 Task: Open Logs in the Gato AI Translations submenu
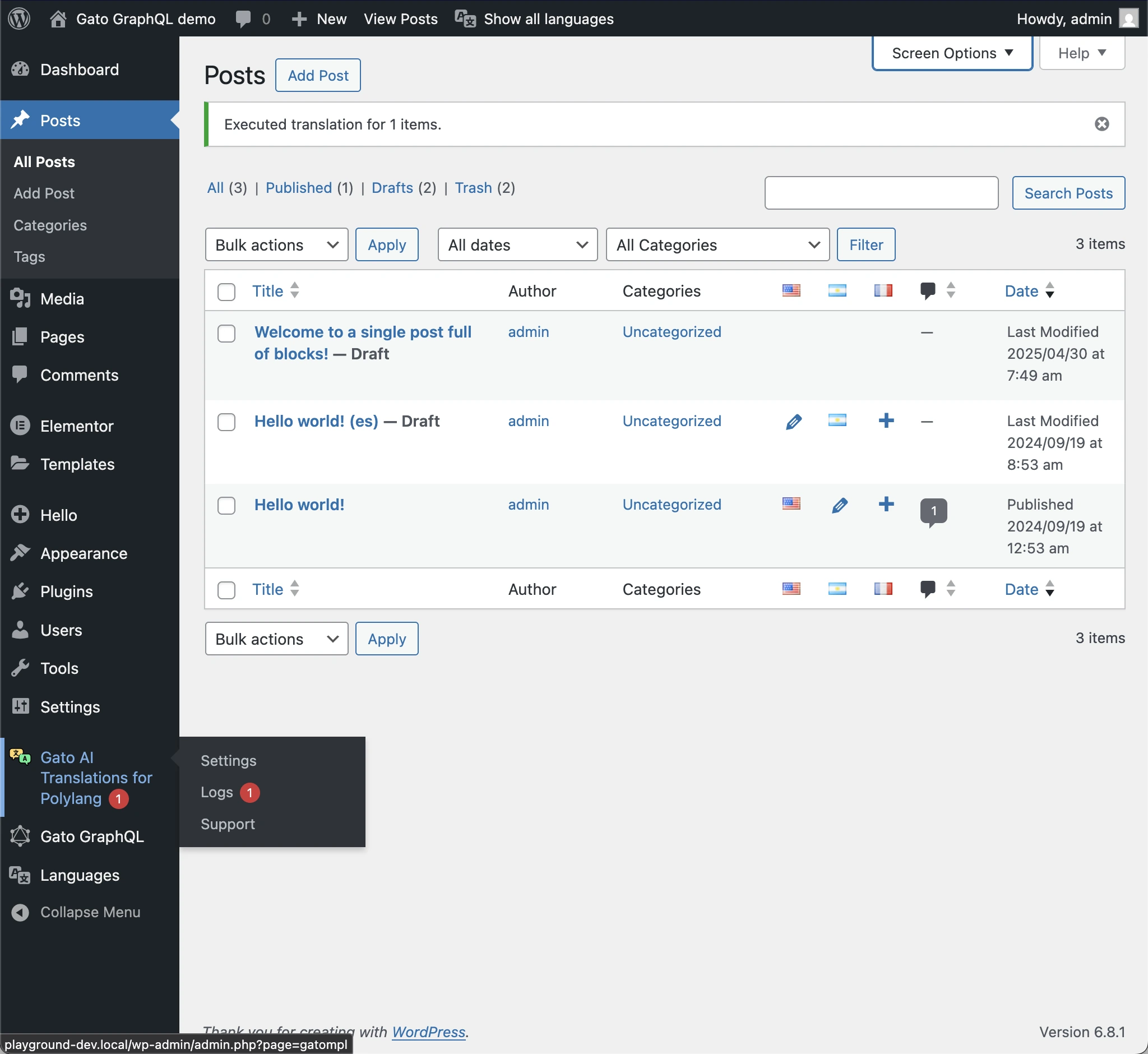pyautogui.click(x=216, y=792)
